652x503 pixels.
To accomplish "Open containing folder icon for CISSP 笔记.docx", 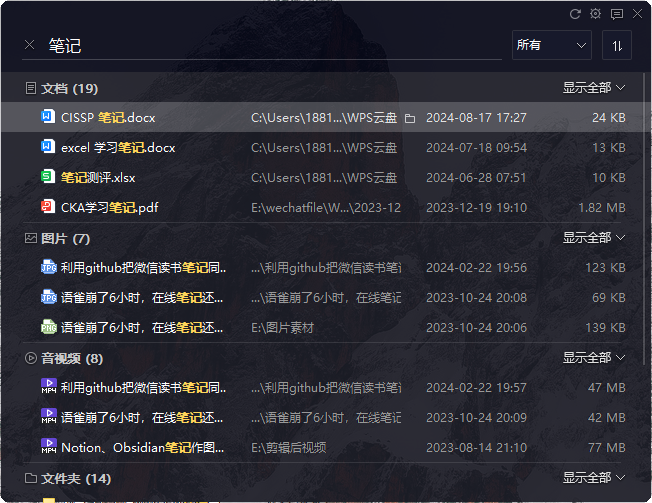I will tap(410, 118).
